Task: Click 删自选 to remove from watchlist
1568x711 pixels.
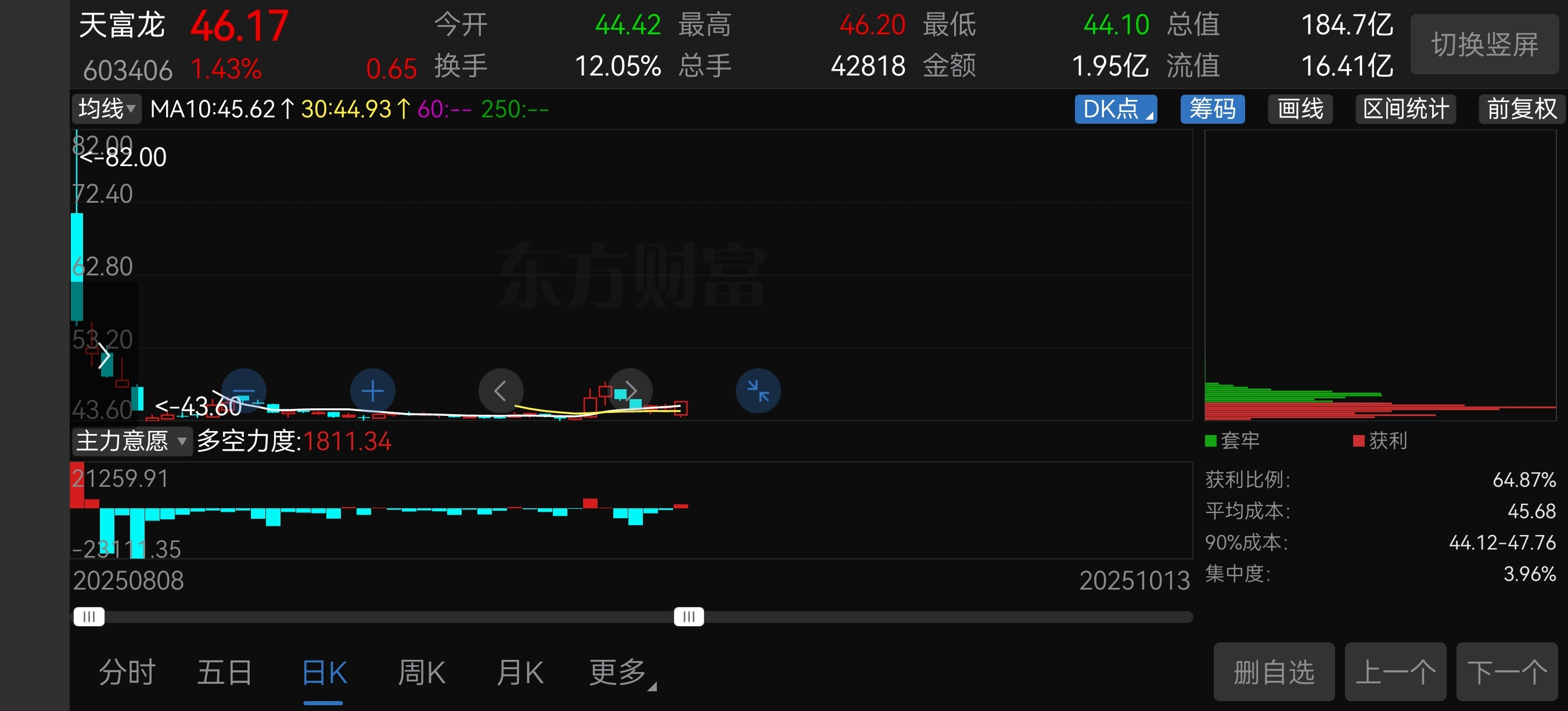Action: click(x=1274, y=672)
